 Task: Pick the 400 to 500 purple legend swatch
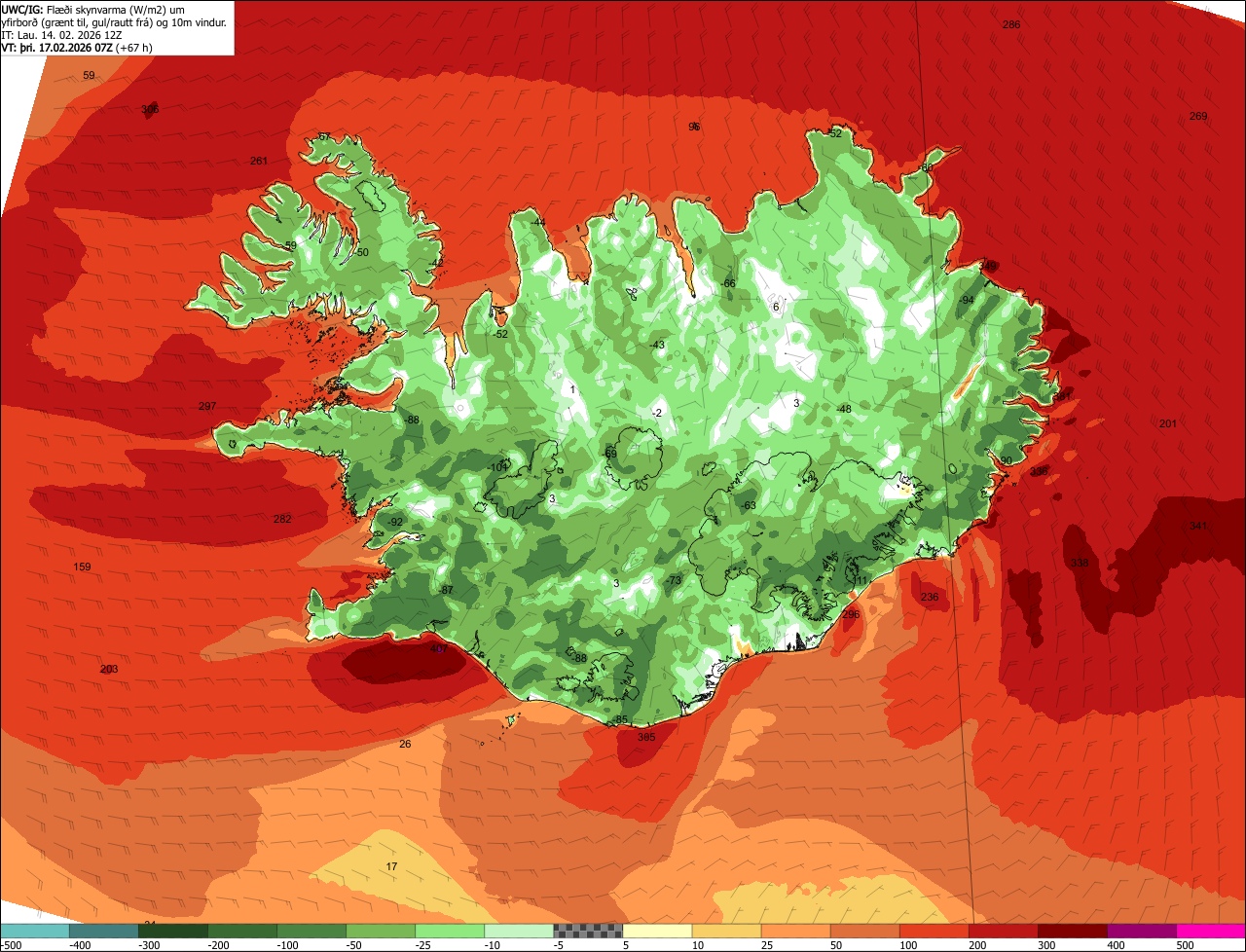1141,931
